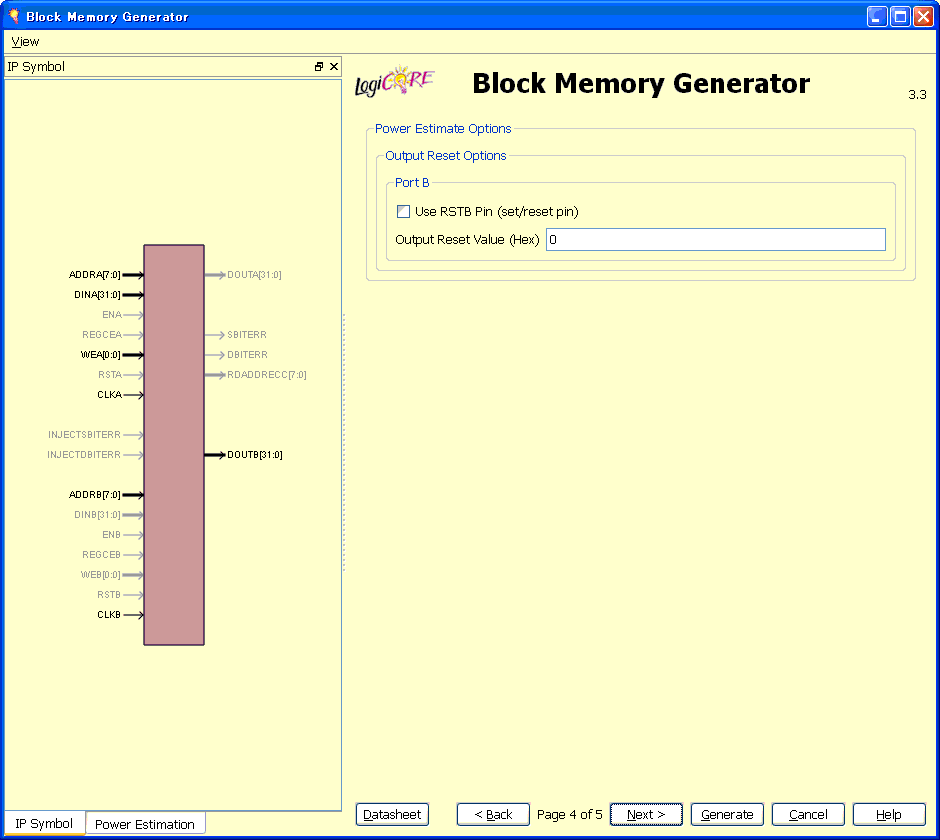Click the ENB port label

point(112,535)
